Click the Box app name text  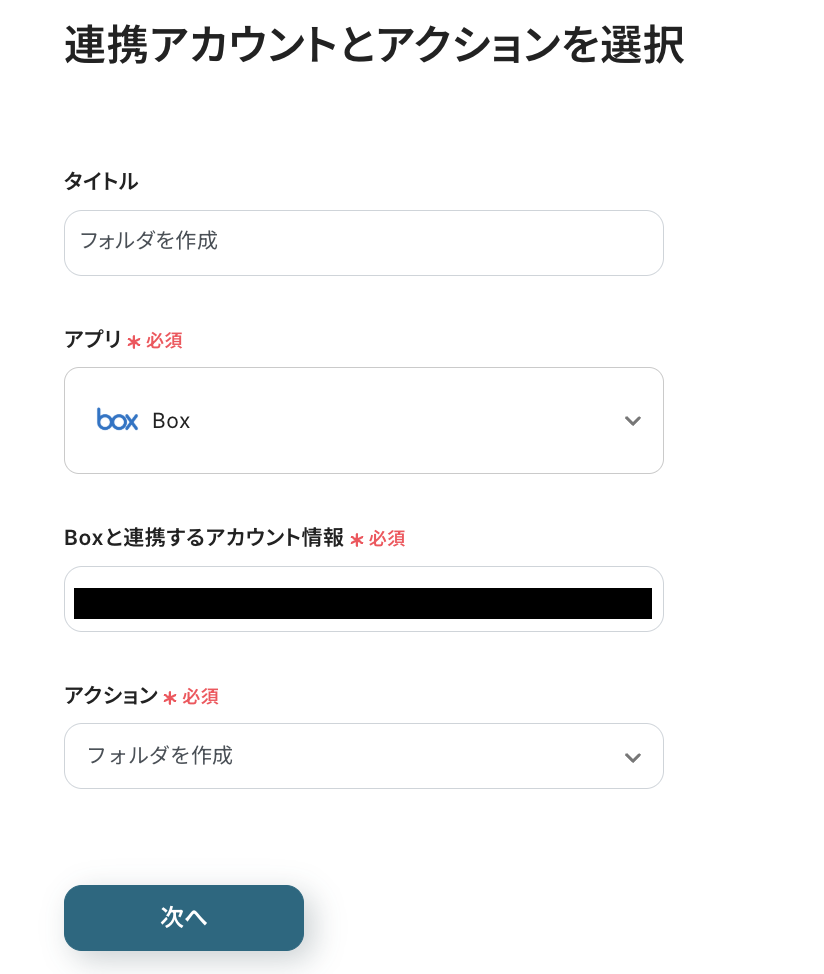tap(171, 421)
